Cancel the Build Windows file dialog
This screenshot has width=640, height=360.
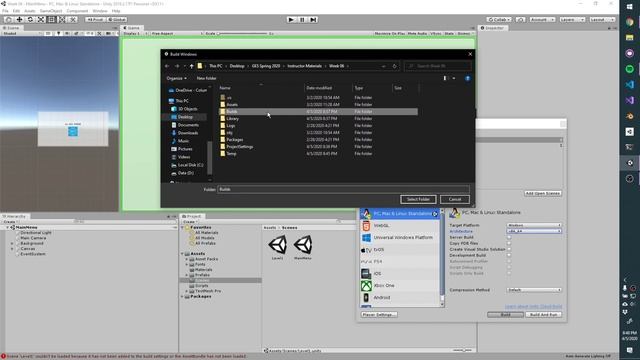click(455, 199)
